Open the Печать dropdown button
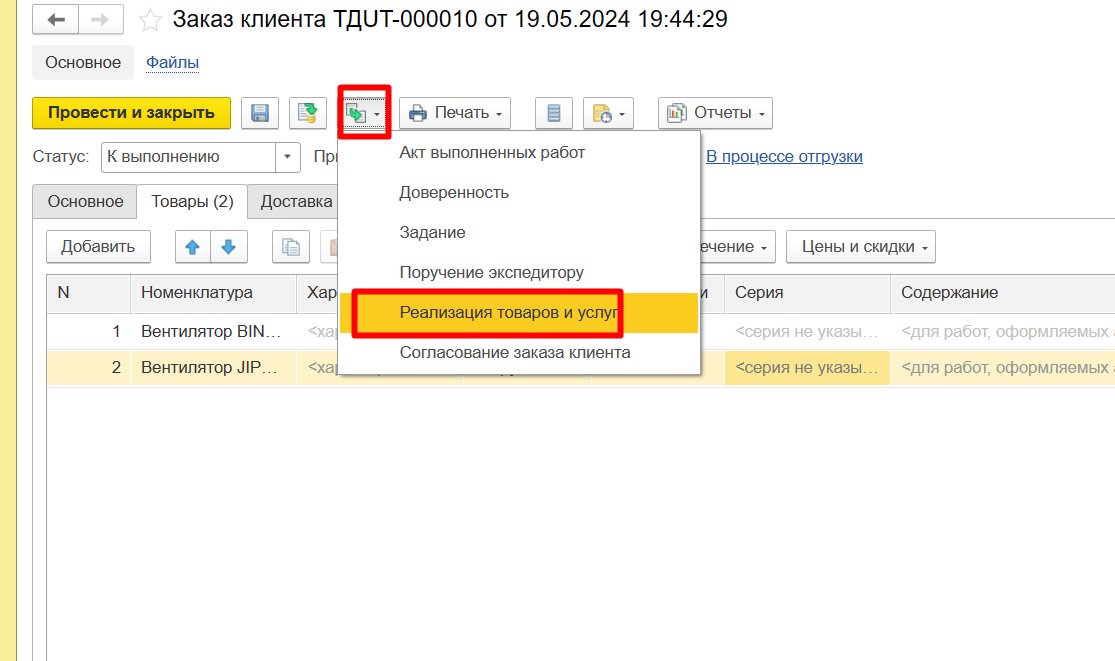 [455, 113]
